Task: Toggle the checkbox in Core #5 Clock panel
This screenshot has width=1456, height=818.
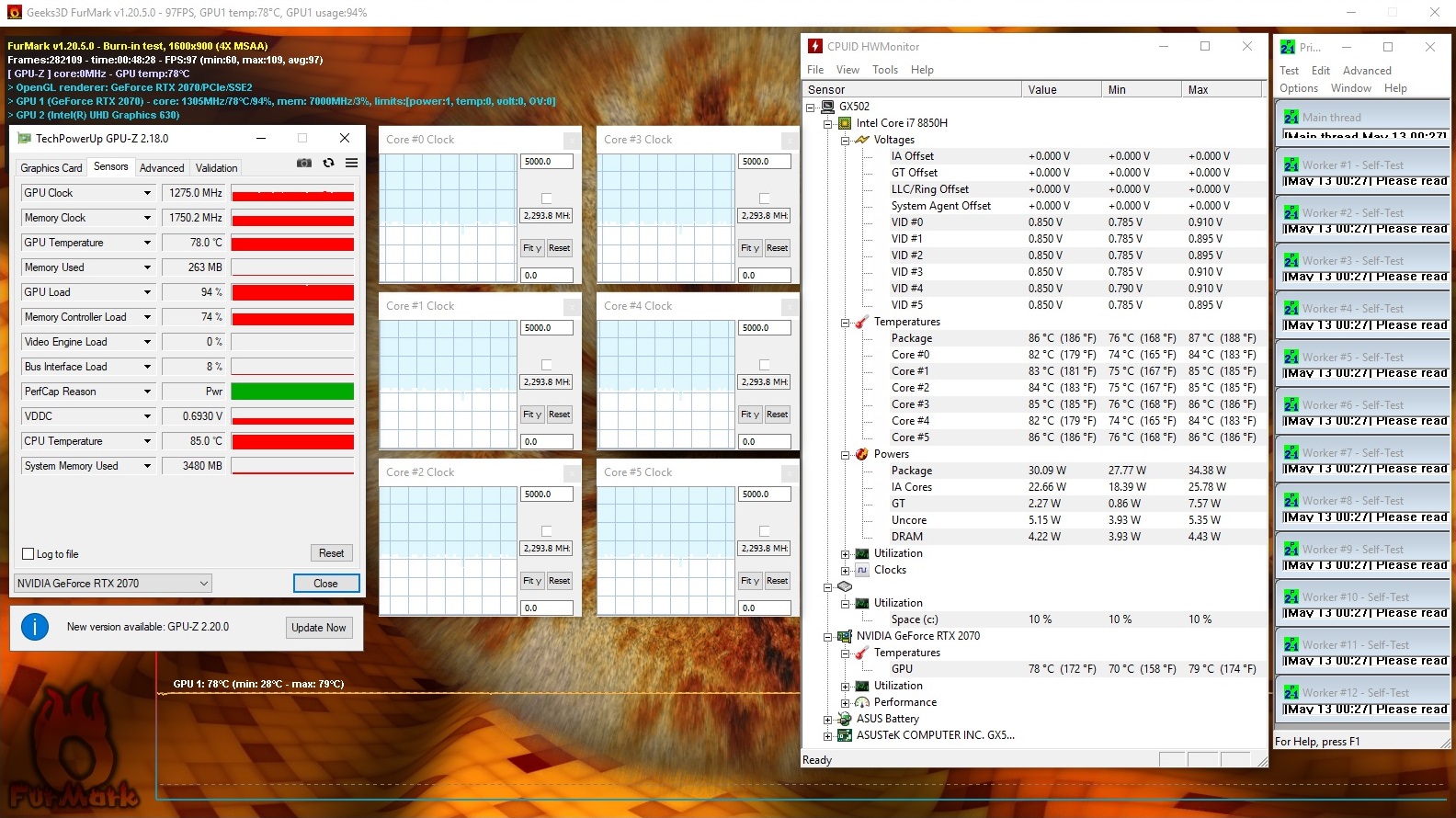Action: pyautogui.click(x=765, y=531)
